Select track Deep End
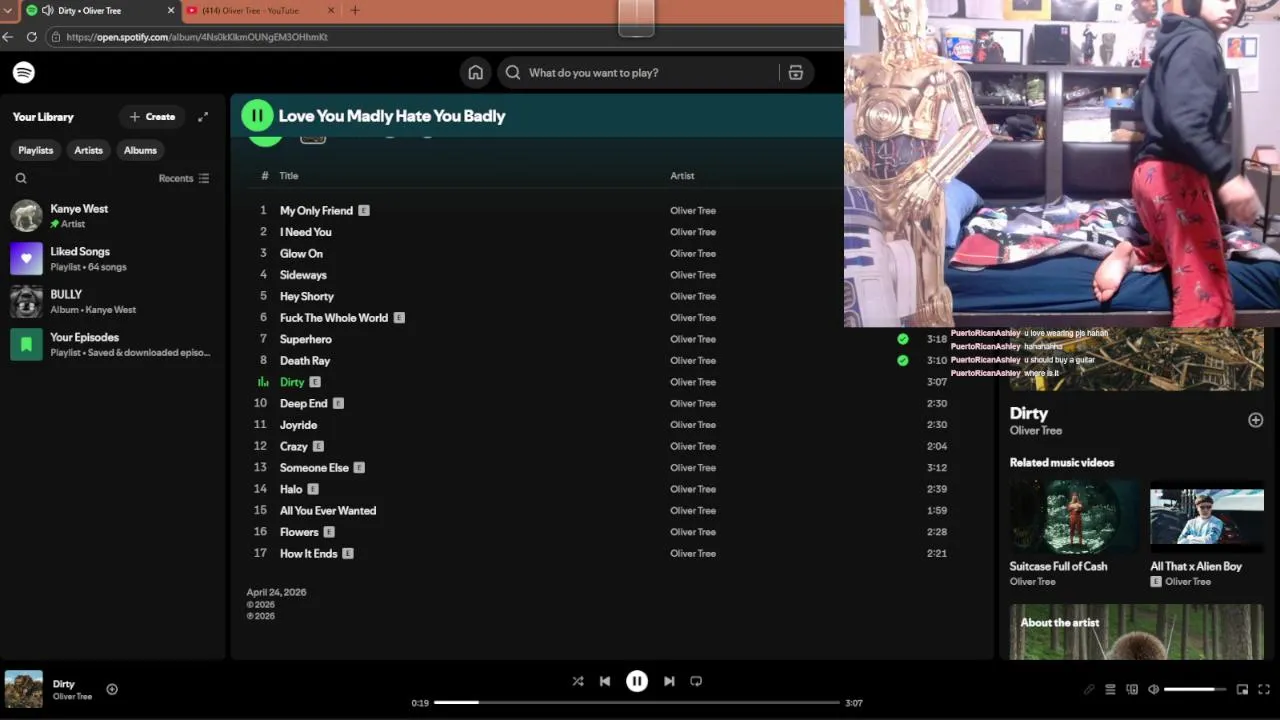1280x720 pixels. (x=303, y=404)
